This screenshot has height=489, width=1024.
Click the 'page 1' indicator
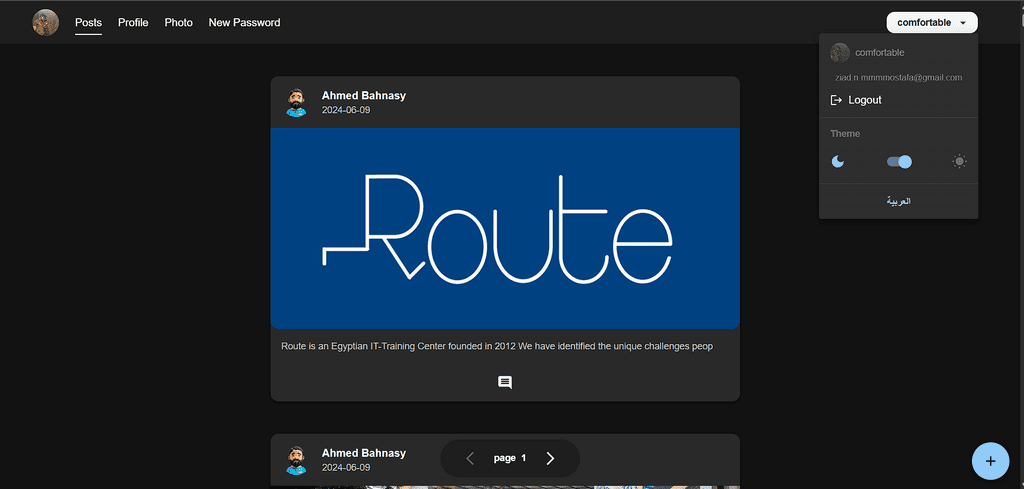point(510,458)
